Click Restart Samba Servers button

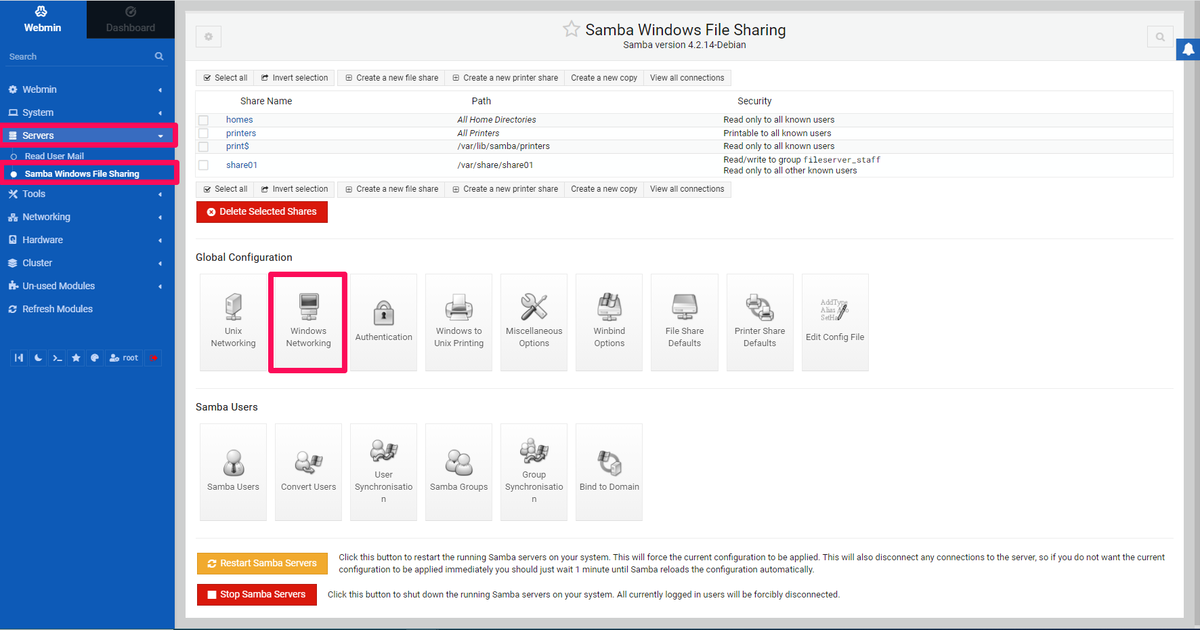pyautogui.click(x=262, y=563)
